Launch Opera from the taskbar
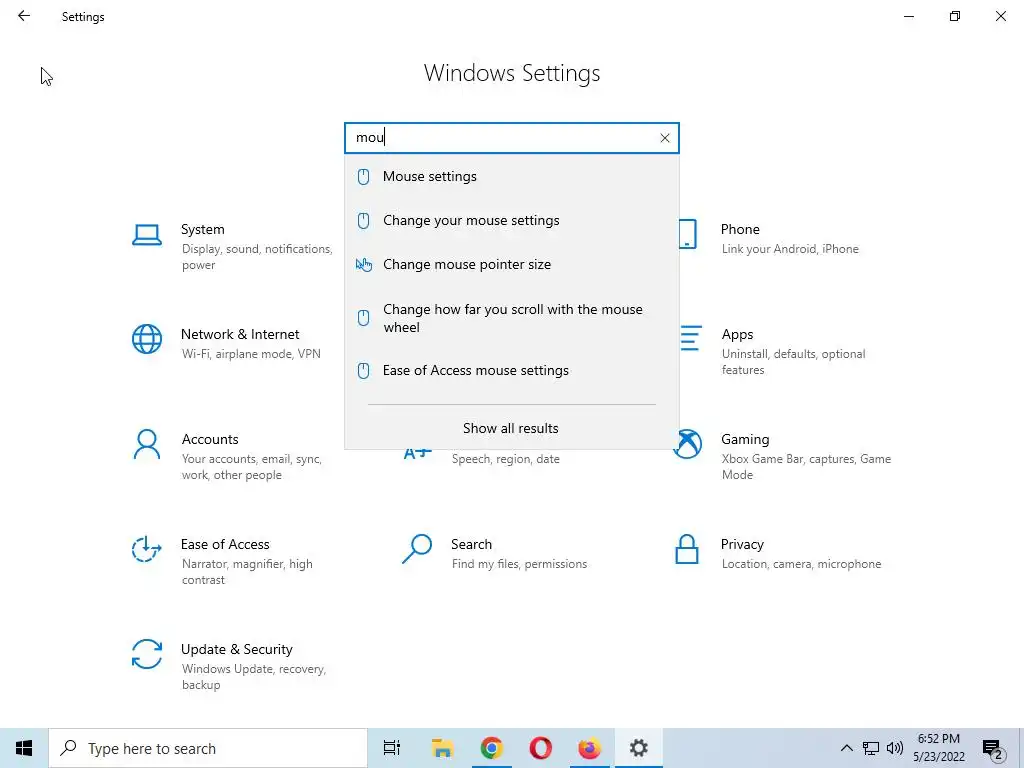The width and height of the screenshot is (1024, 768). click(541, 748)
